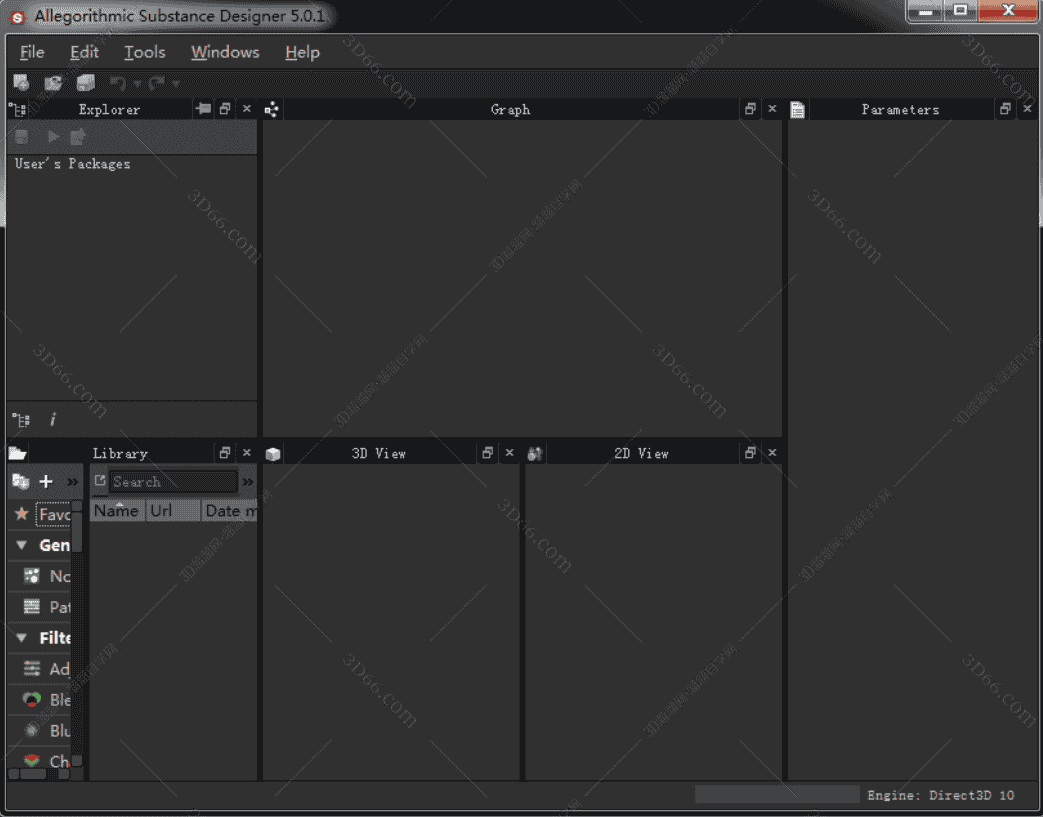Collapse the Filters category in Library
The height and width of the screenshot is (817, 1043).
(21, 637)
